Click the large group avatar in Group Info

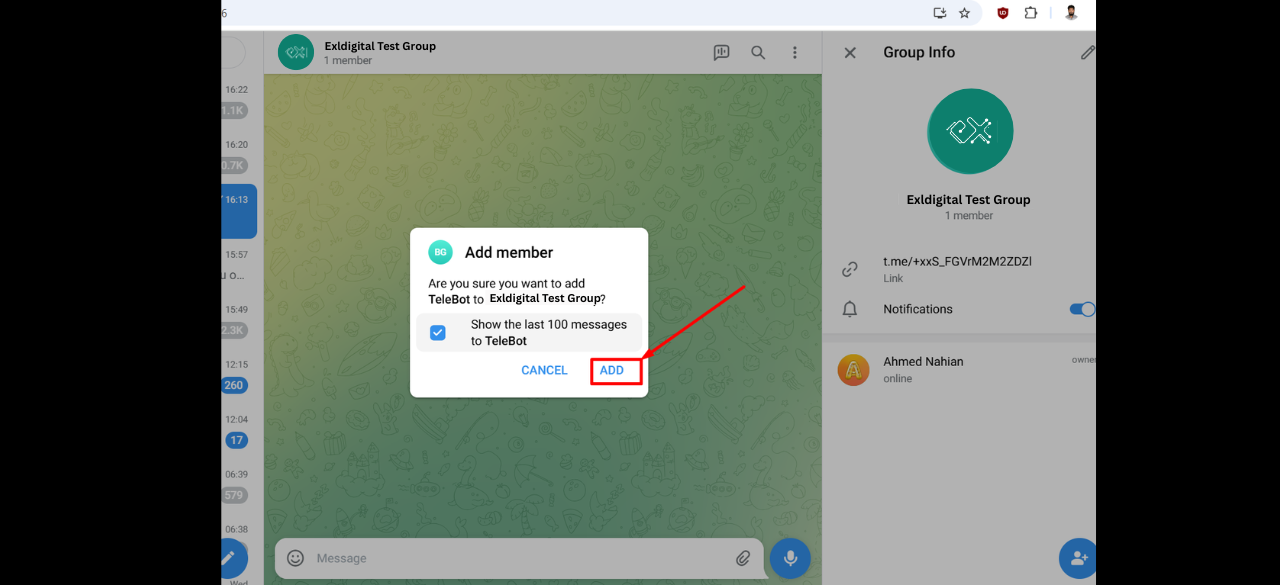970,131
